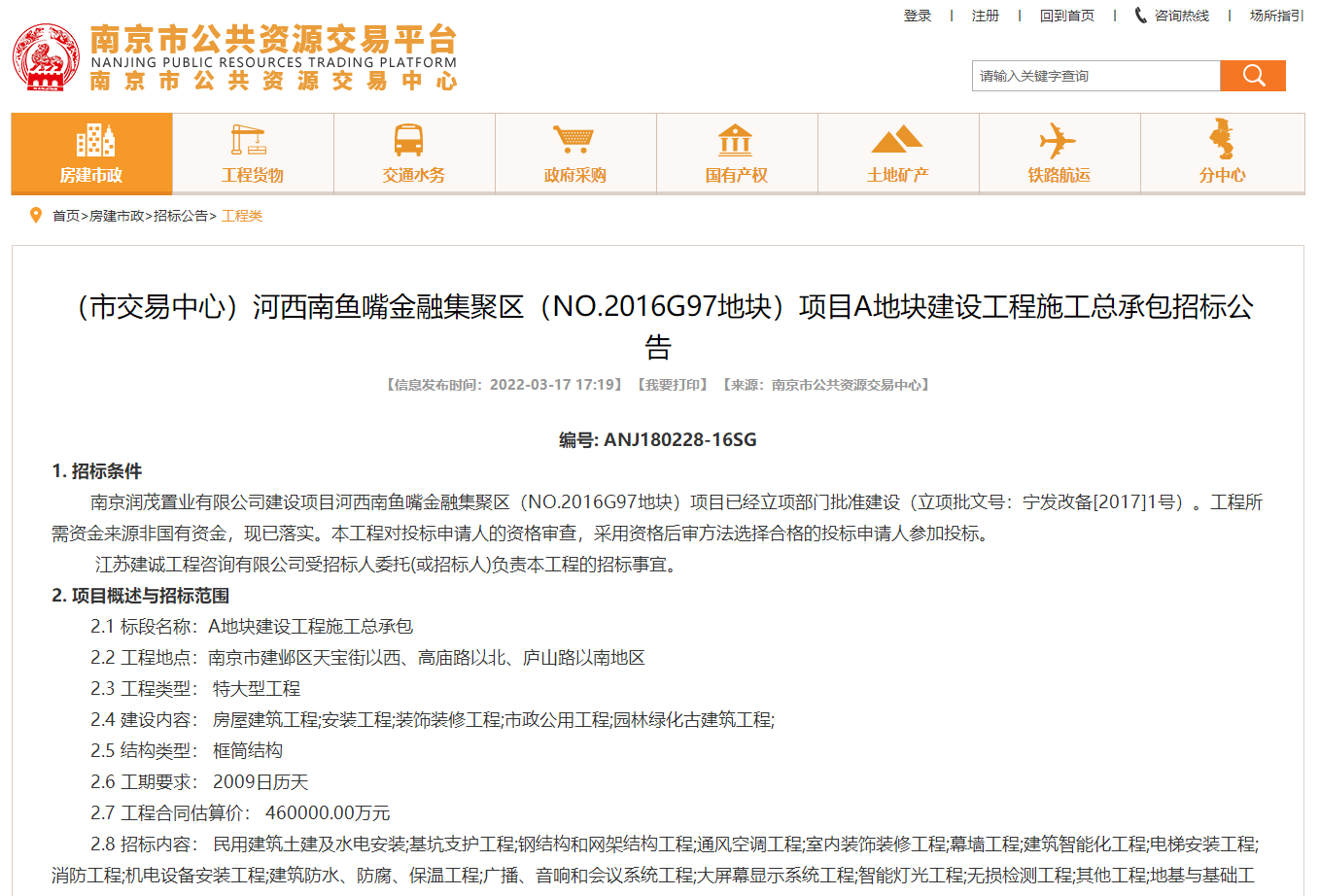Image resolution: width=1320 pixels, height=896 pixels.
Task: Open the 登录 login link
Action: coord(918,16)
